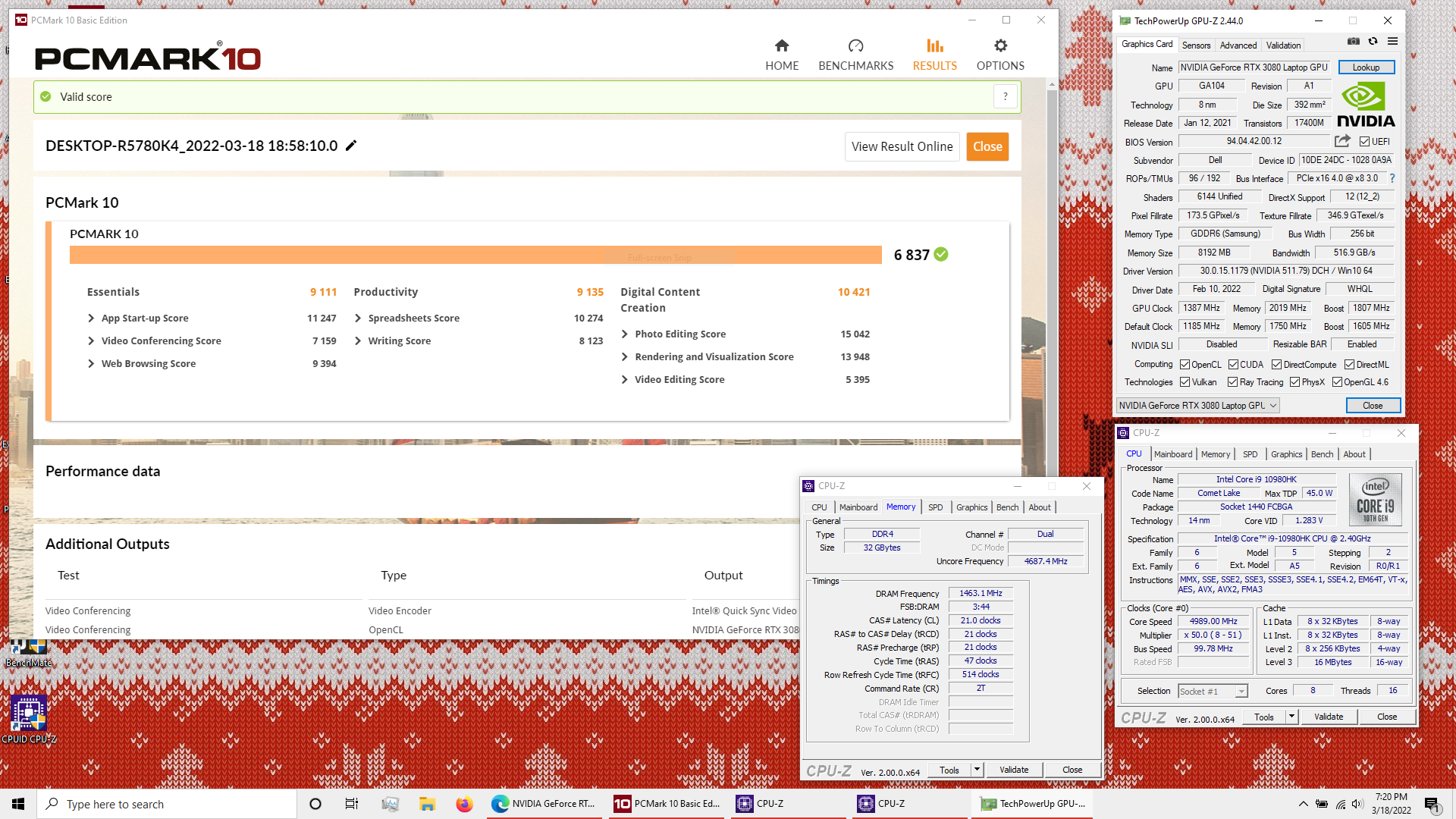This screenshot has width=1456, height=819.
Task: Click the valid score help question mark
Action: (1006, 97)
